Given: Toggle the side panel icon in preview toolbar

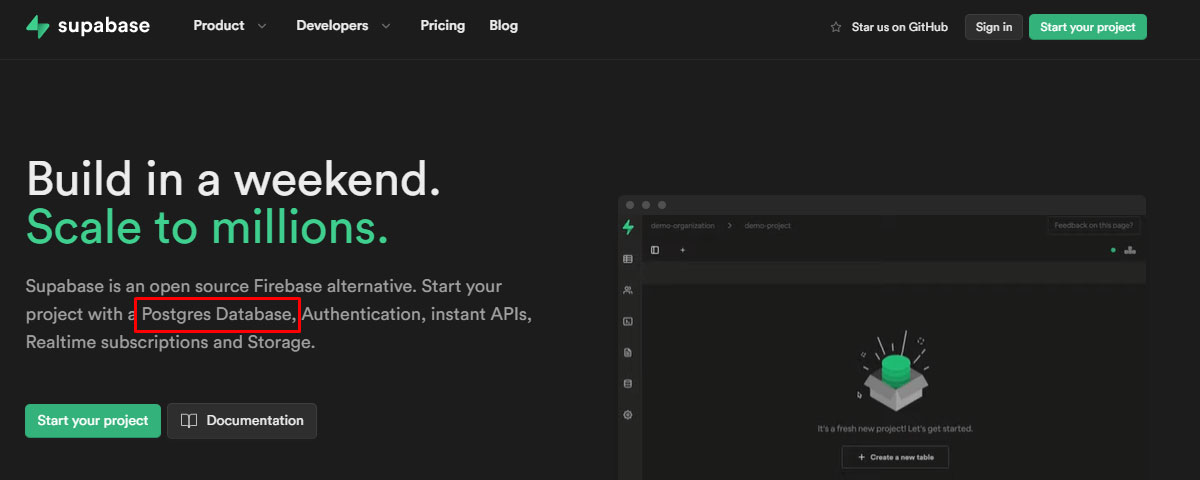Looking at the screenshot, I should (655, 250).
